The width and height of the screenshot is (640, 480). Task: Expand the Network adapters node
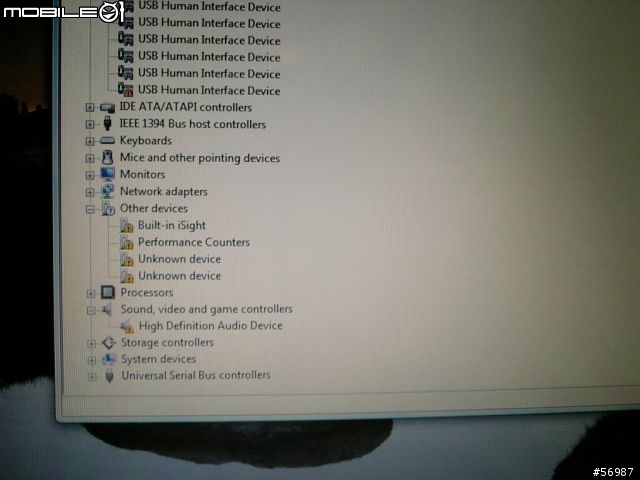[x=90, y=192]
